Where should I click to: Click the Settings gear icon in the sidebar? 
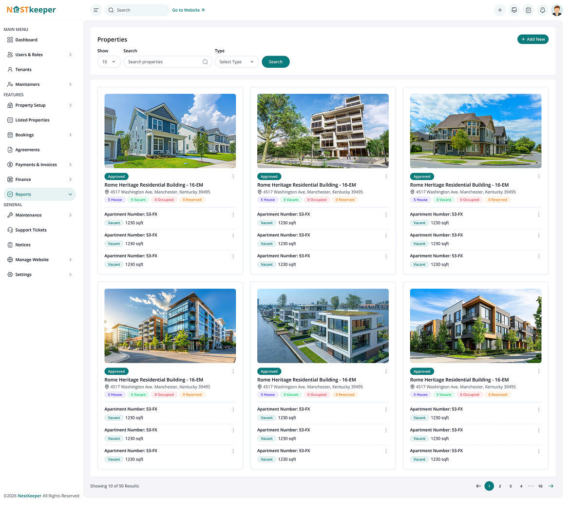[10, 275]
